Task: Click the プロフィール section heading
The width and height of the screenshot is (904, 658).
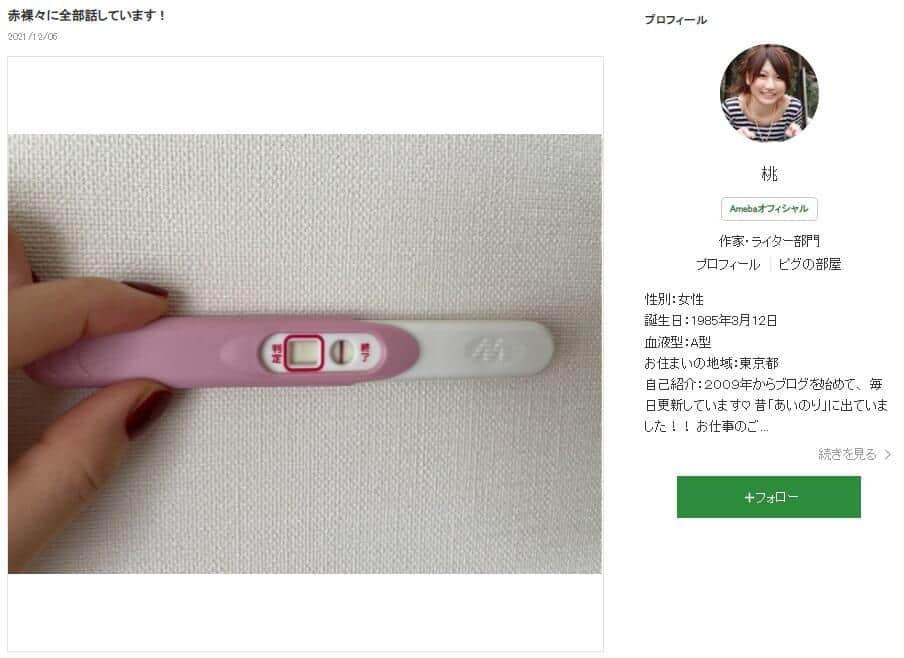Action: click(x=676, y=19)
